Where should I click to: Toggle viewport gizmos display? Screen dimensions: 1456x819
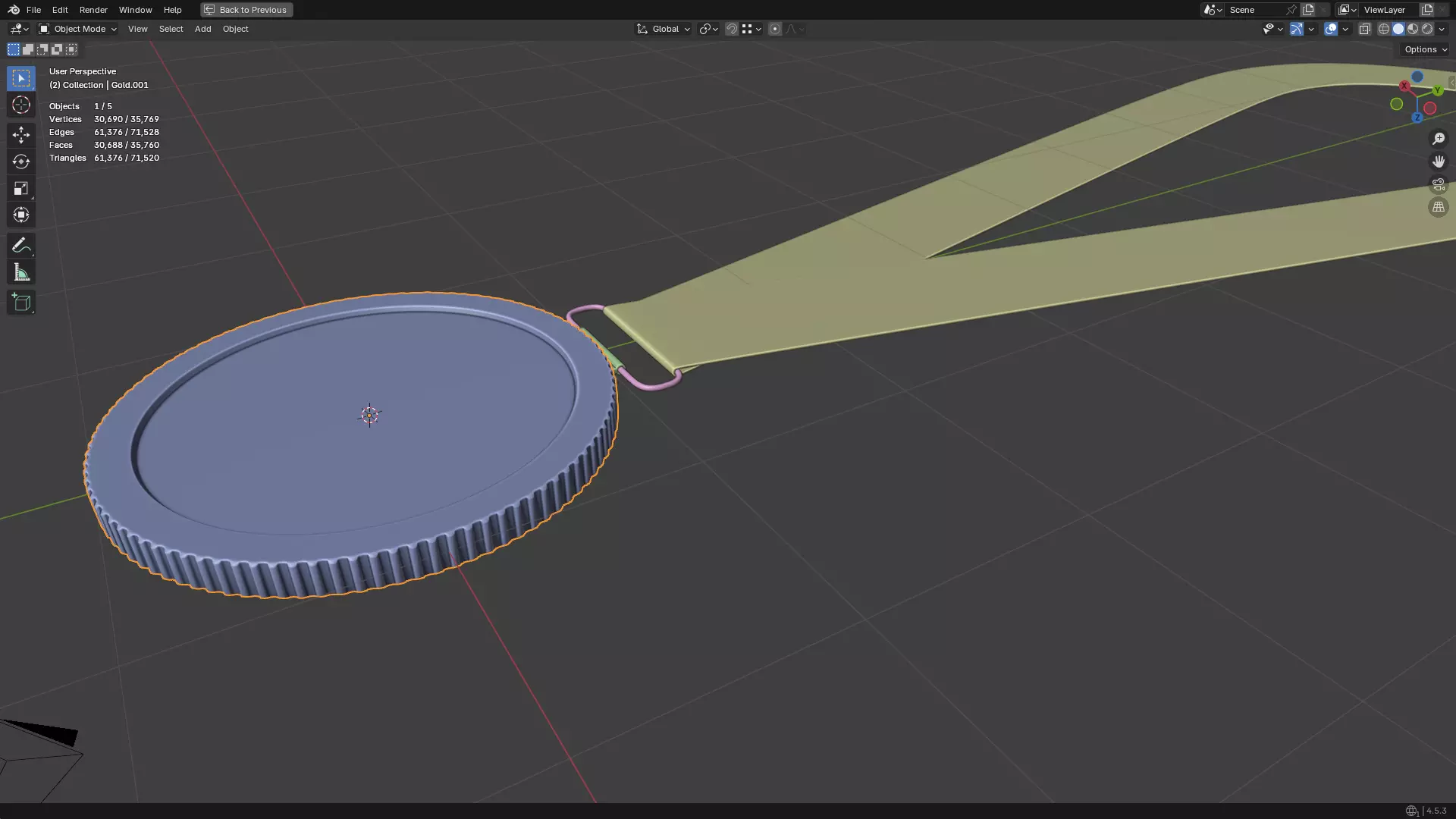(x=1297, y=29)
